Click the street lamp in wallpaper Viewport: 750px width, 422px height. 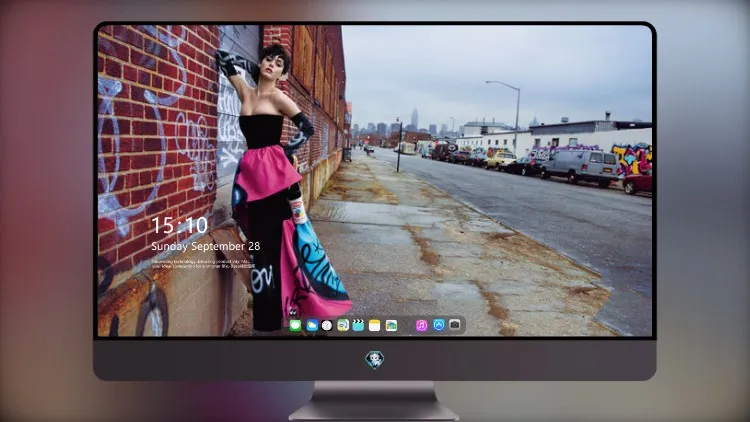pos(509,117)
